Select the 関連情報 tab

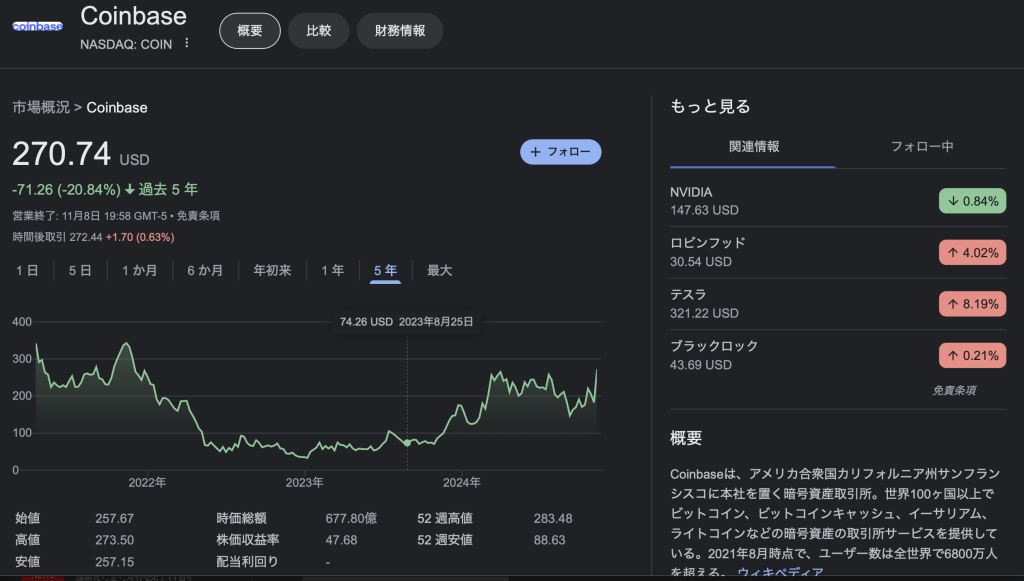754,146
